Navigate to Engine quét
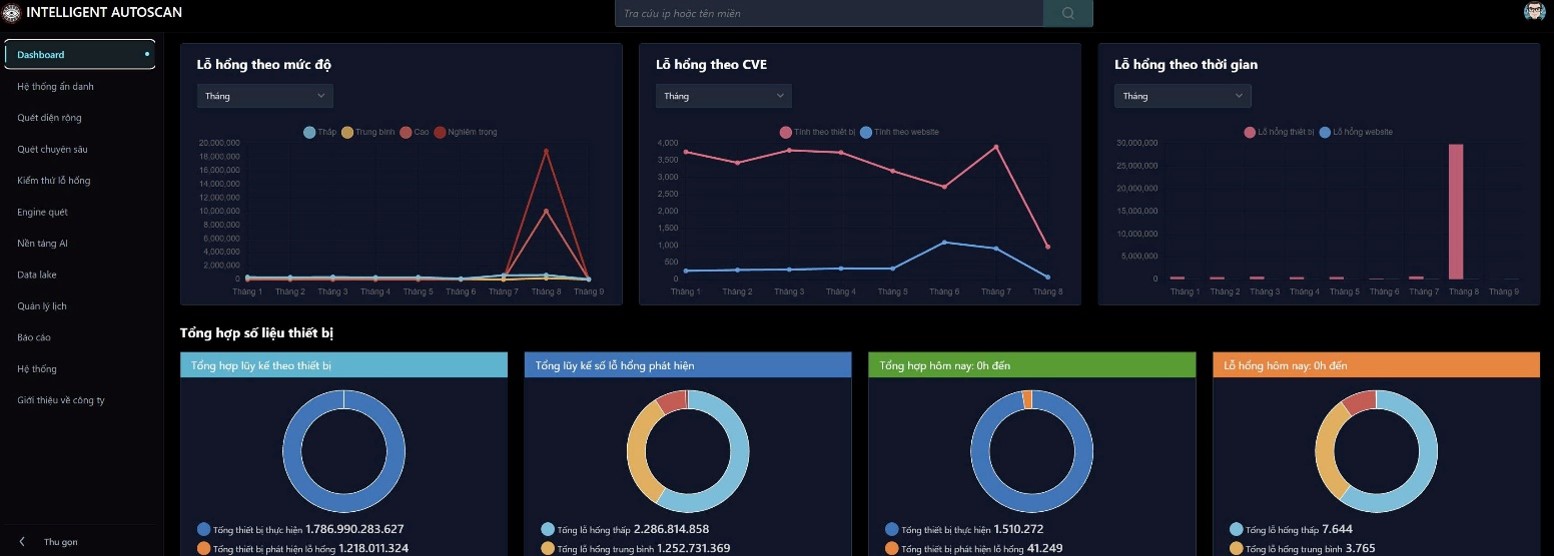 click(42, 212)
